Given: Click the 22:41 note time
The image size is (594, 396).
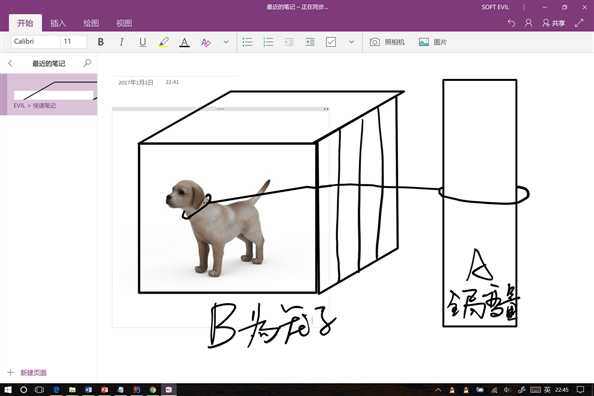Looking at the screenshot, I should tap(172, 82).
